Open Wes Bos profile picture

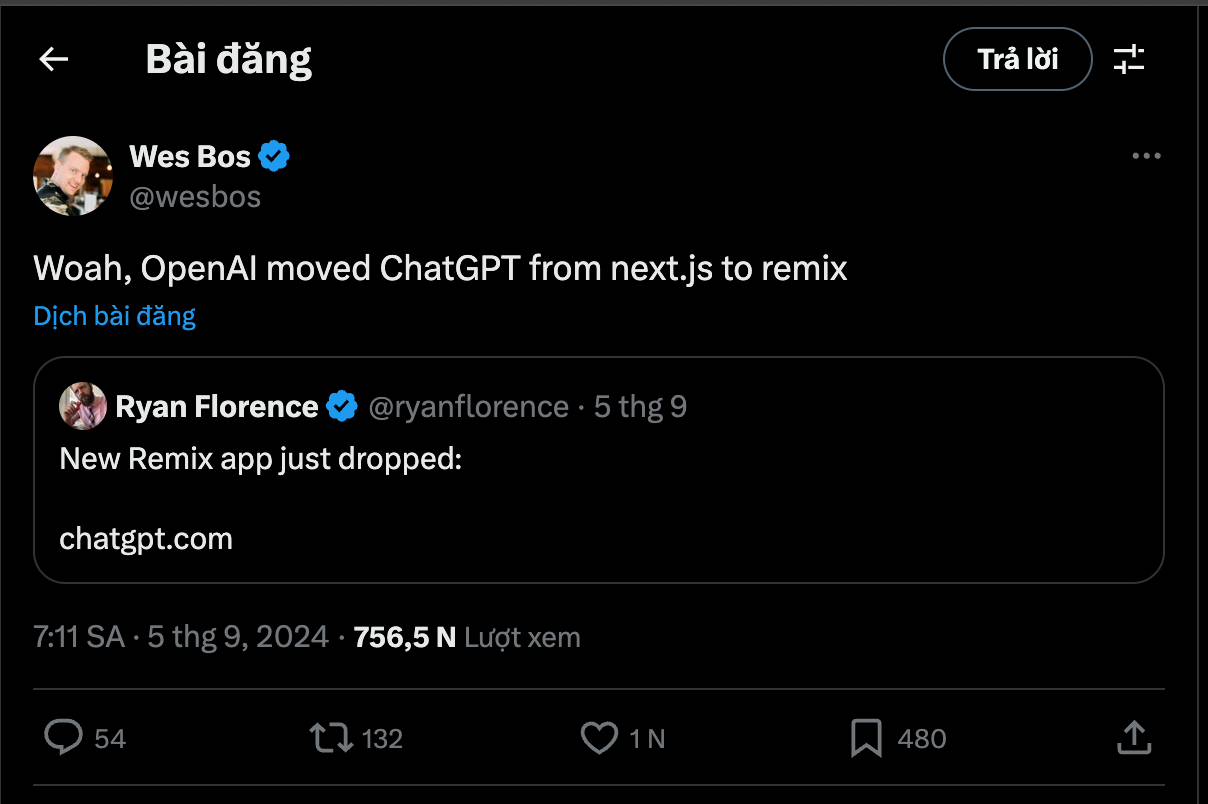point(73,175)
